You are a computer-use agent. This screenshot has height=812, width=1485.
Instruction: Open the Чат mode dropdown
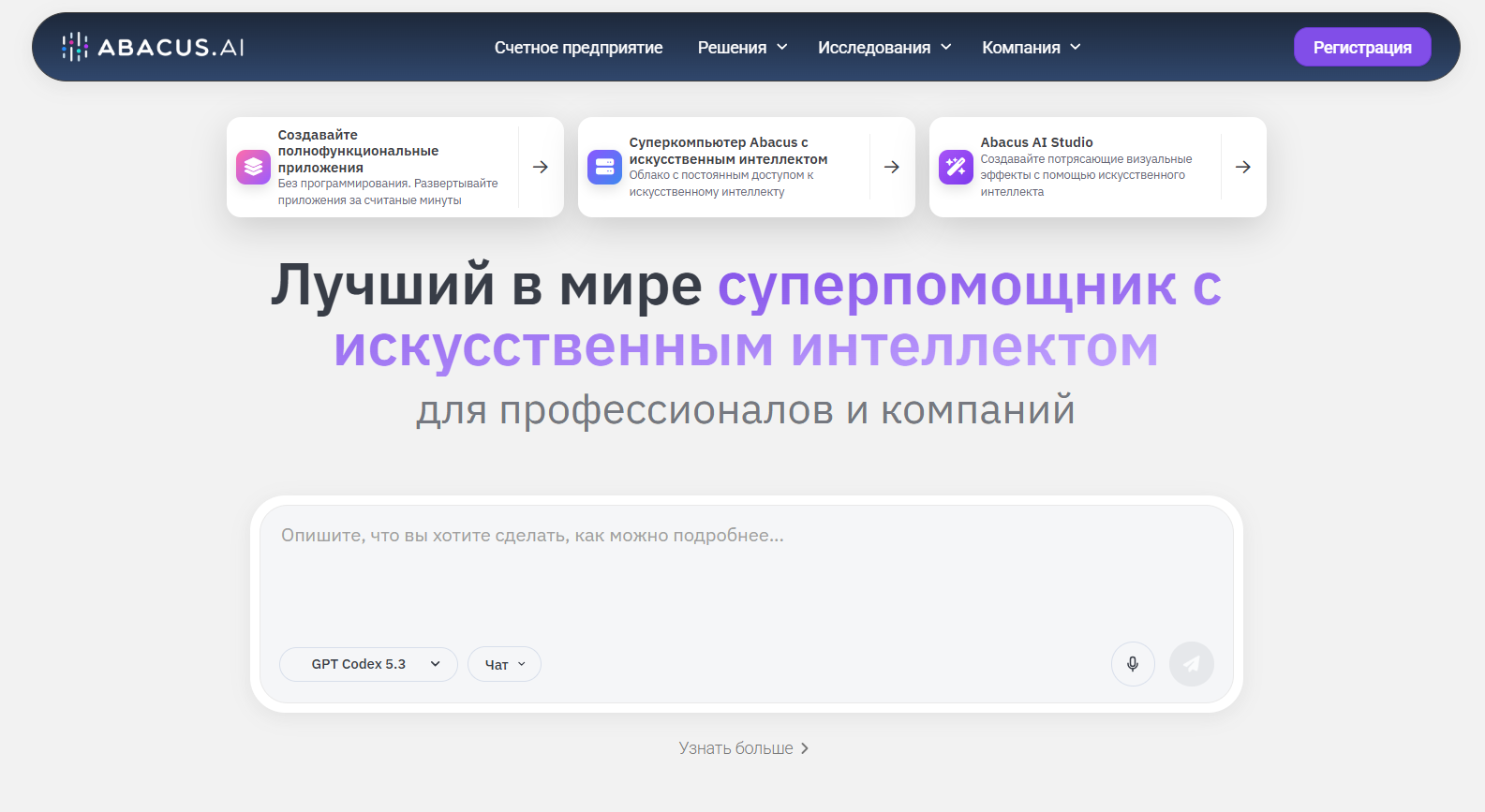tap(504, 664)
